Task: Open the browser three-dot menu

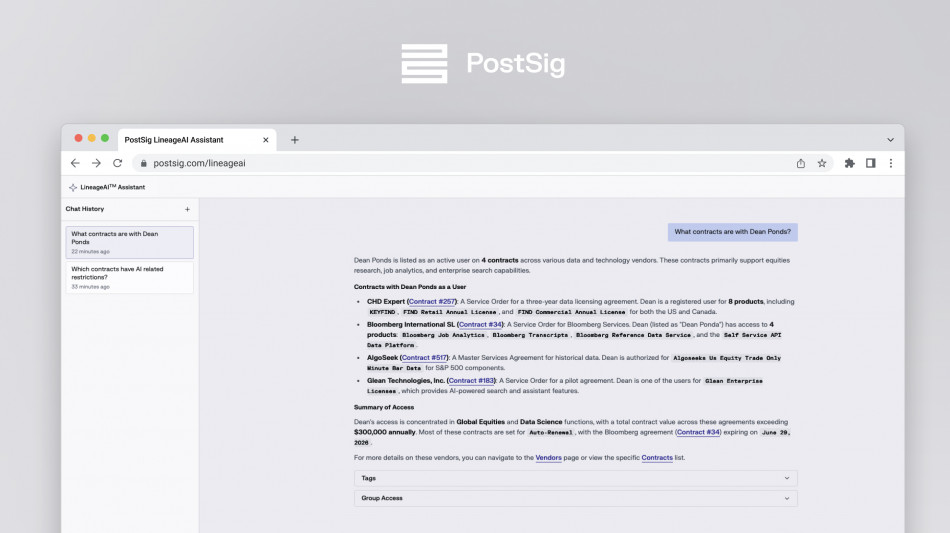Action: coord(890,163)
